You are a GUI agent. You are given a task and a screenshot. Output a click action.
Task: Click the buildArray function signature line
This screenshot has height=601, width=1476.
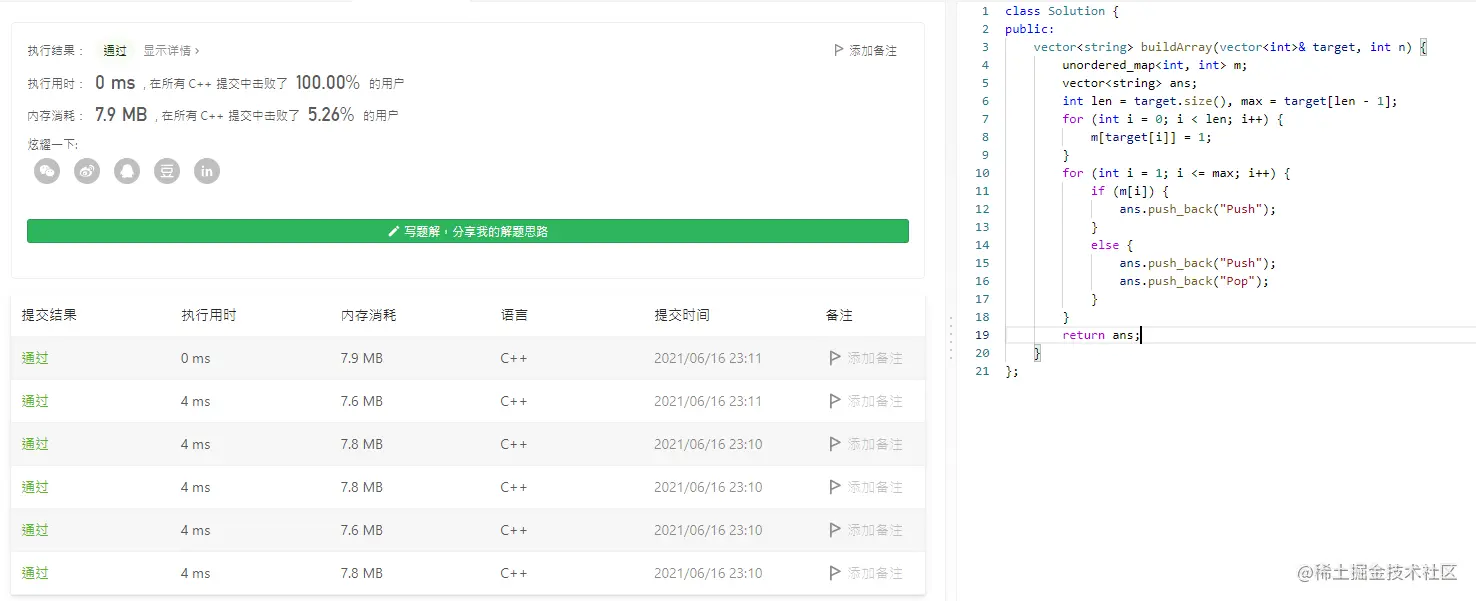point(1229,47)
